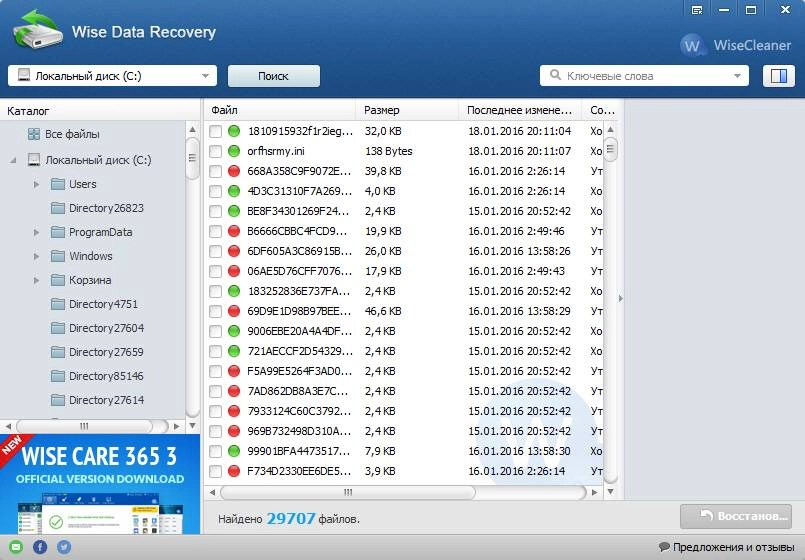Screen dimensions: 805x560
Task: Open the WiseCleaner logo link
Action: [736, 45]
